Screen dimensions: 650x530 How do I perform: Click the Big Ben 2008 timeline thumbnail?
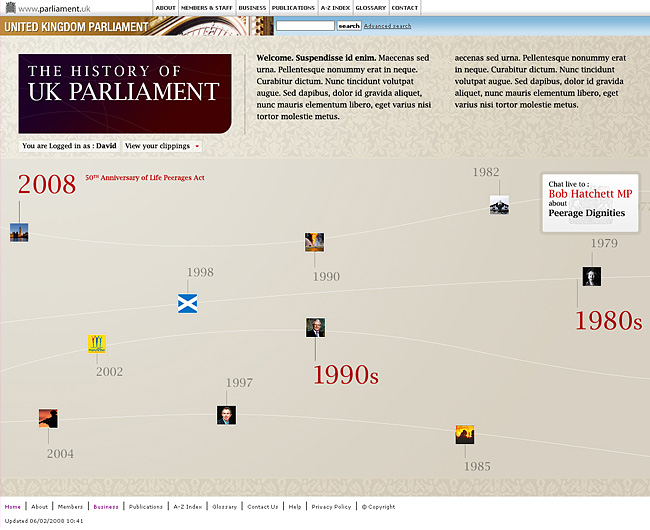19,232
